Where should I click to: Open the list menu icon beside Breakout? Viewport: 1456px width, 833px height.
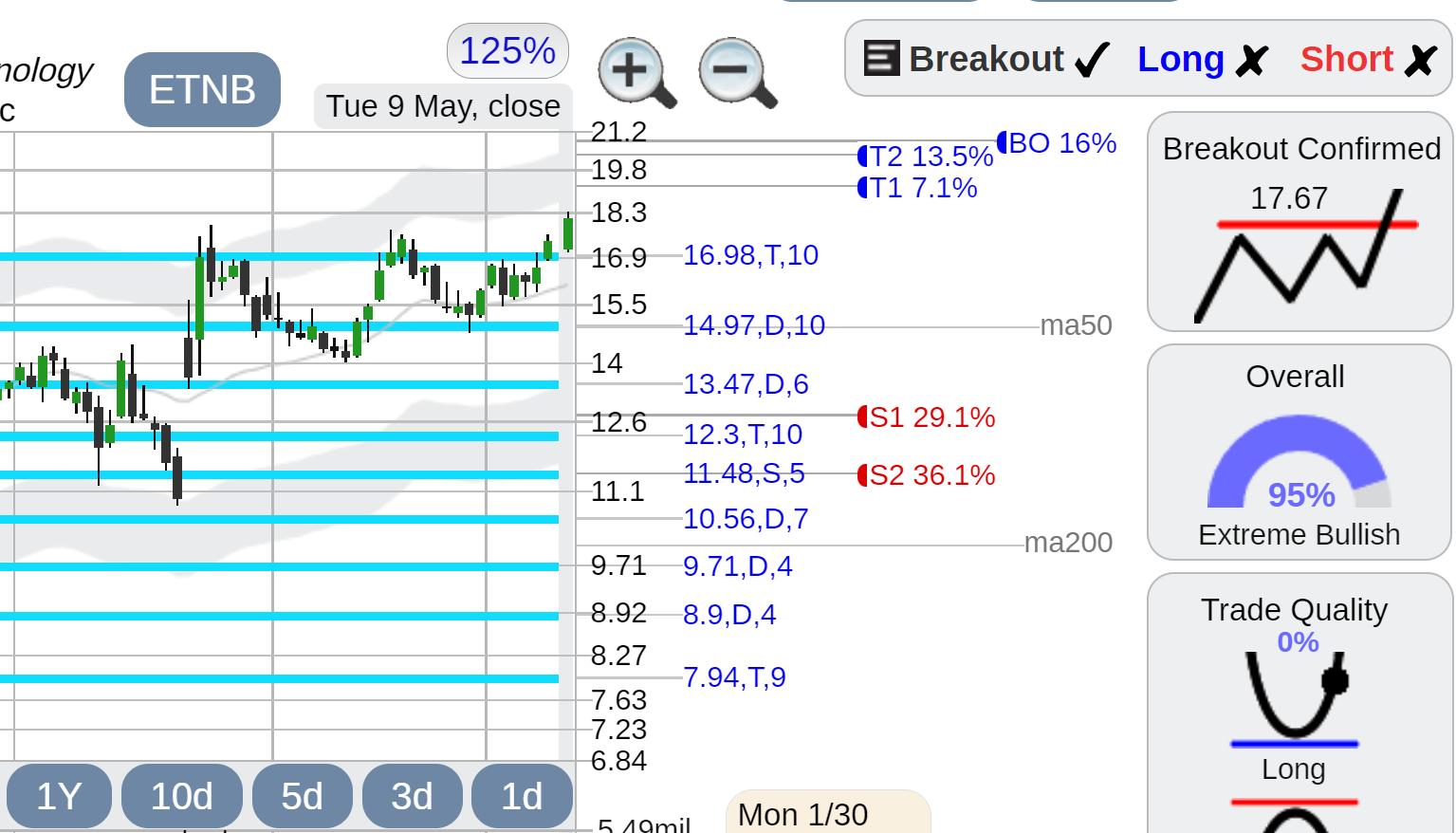pos(881,59)
